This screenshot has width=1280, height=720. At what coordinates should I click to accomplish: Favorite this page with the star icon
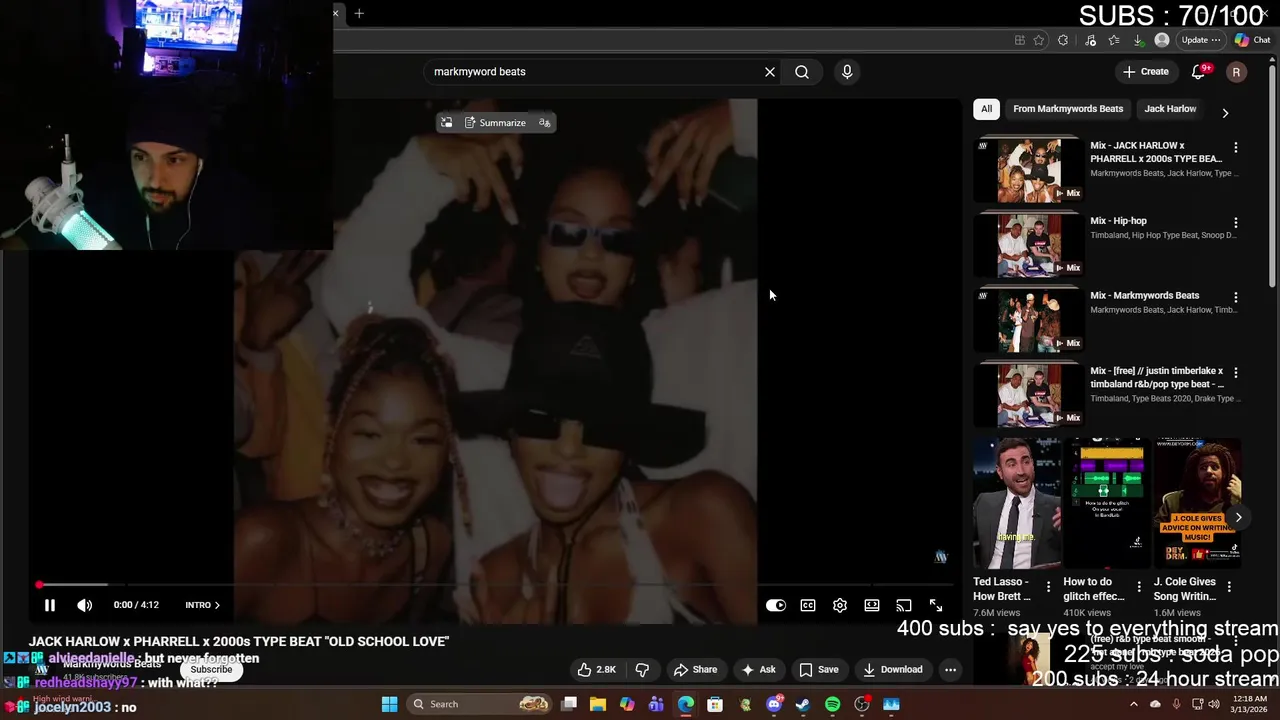coord(1039,40)
